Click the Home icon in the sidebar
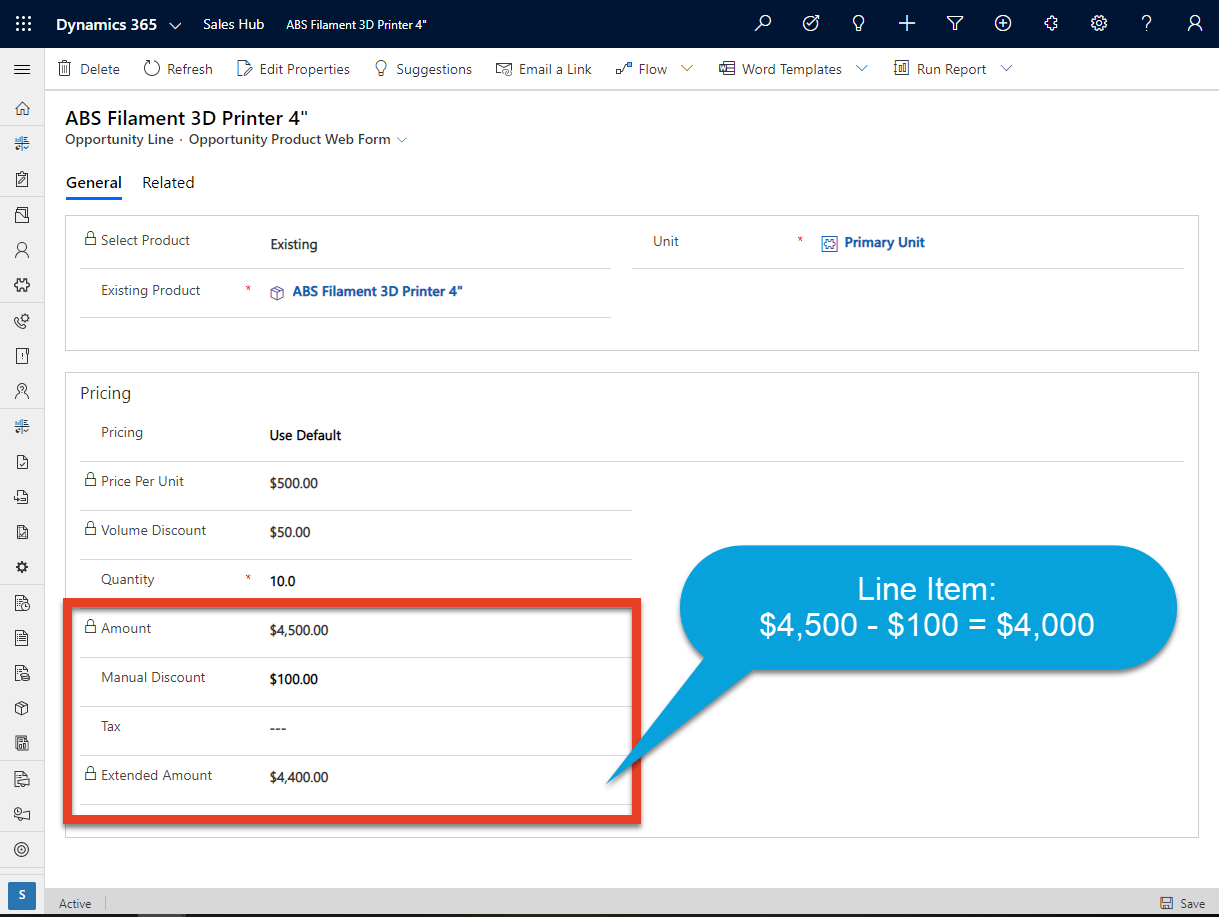 [22, 107]
